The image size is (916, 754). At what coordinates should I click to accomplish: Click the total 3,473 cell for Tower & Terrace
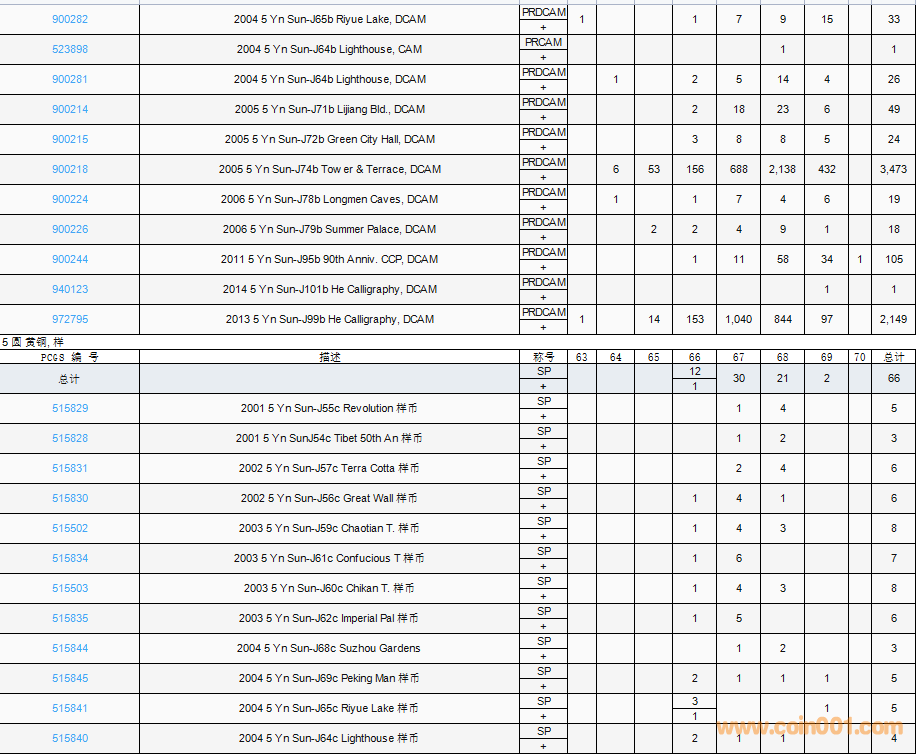(893, 169)
